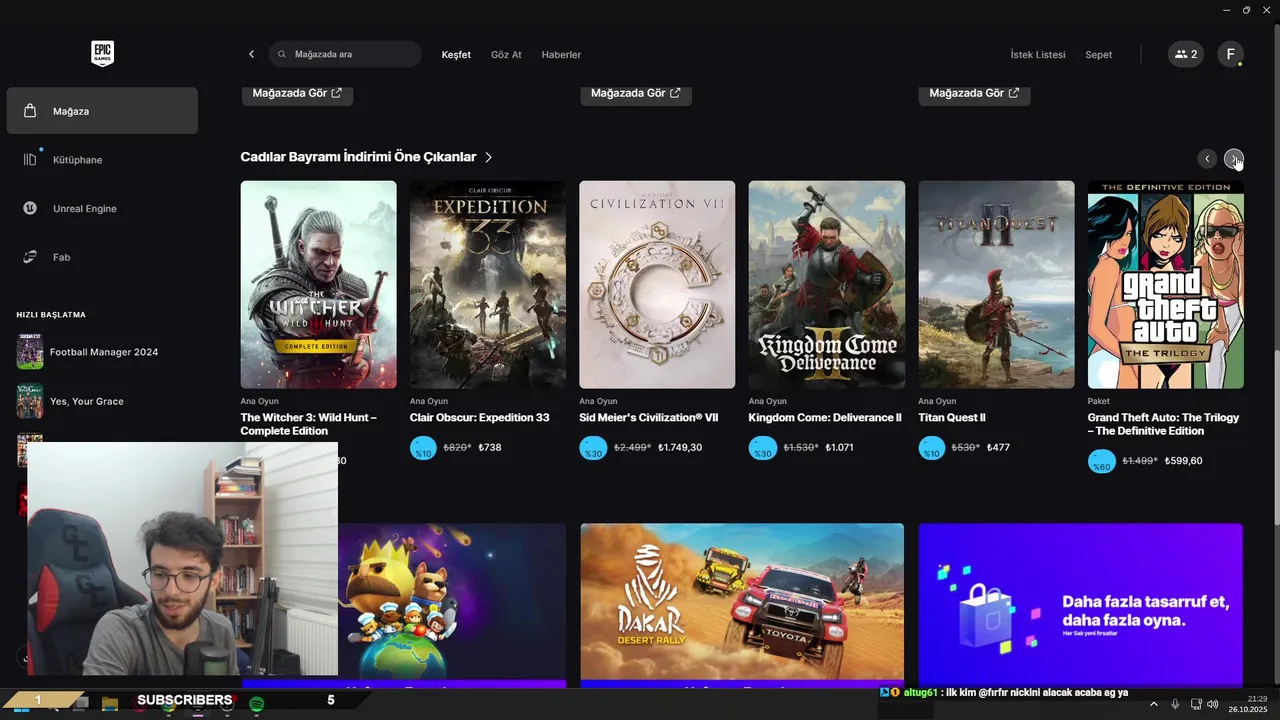The height and width of the screenshot is (720, 1280).
Task: Open File Explorer from the taskbar
Action: [110, 704]
